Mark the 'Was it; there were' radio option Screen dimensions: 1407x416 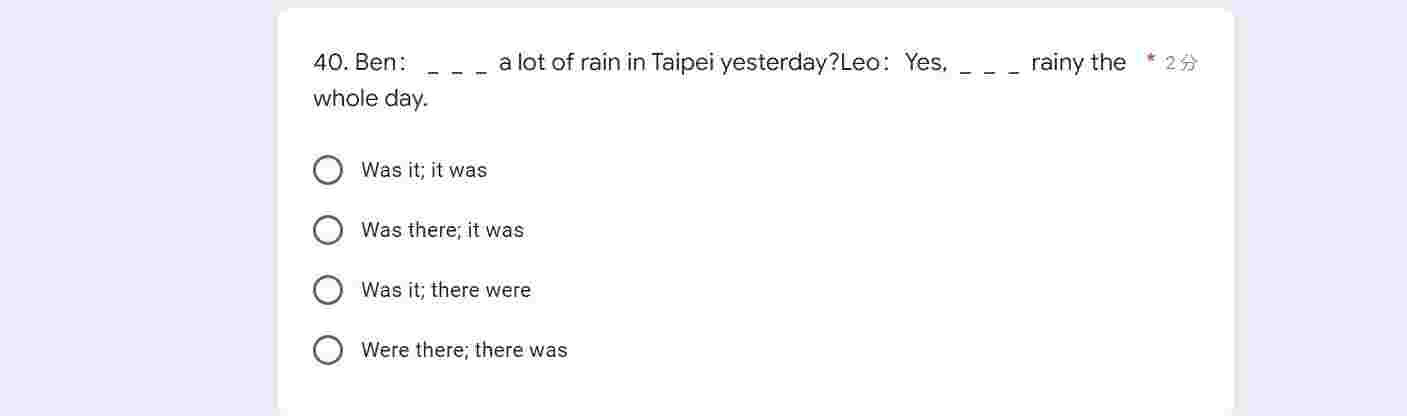[328, 290]
